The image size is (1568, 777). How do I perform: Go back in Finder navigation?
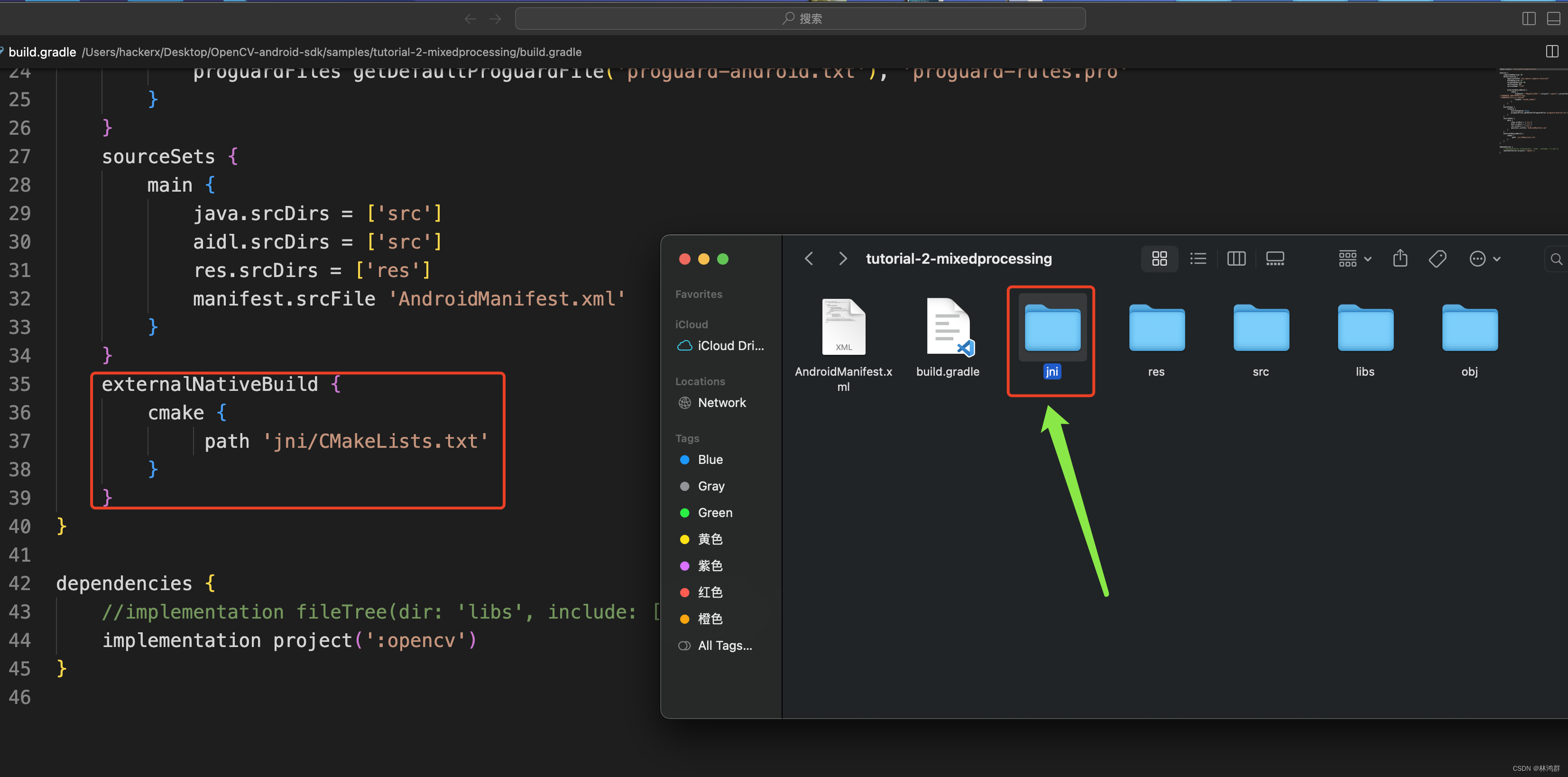[809, 259]
